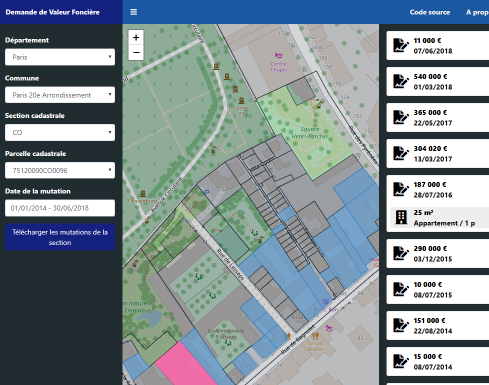Open the A propos menu item
Screen dimensions: 489x385
pos(477,12)
